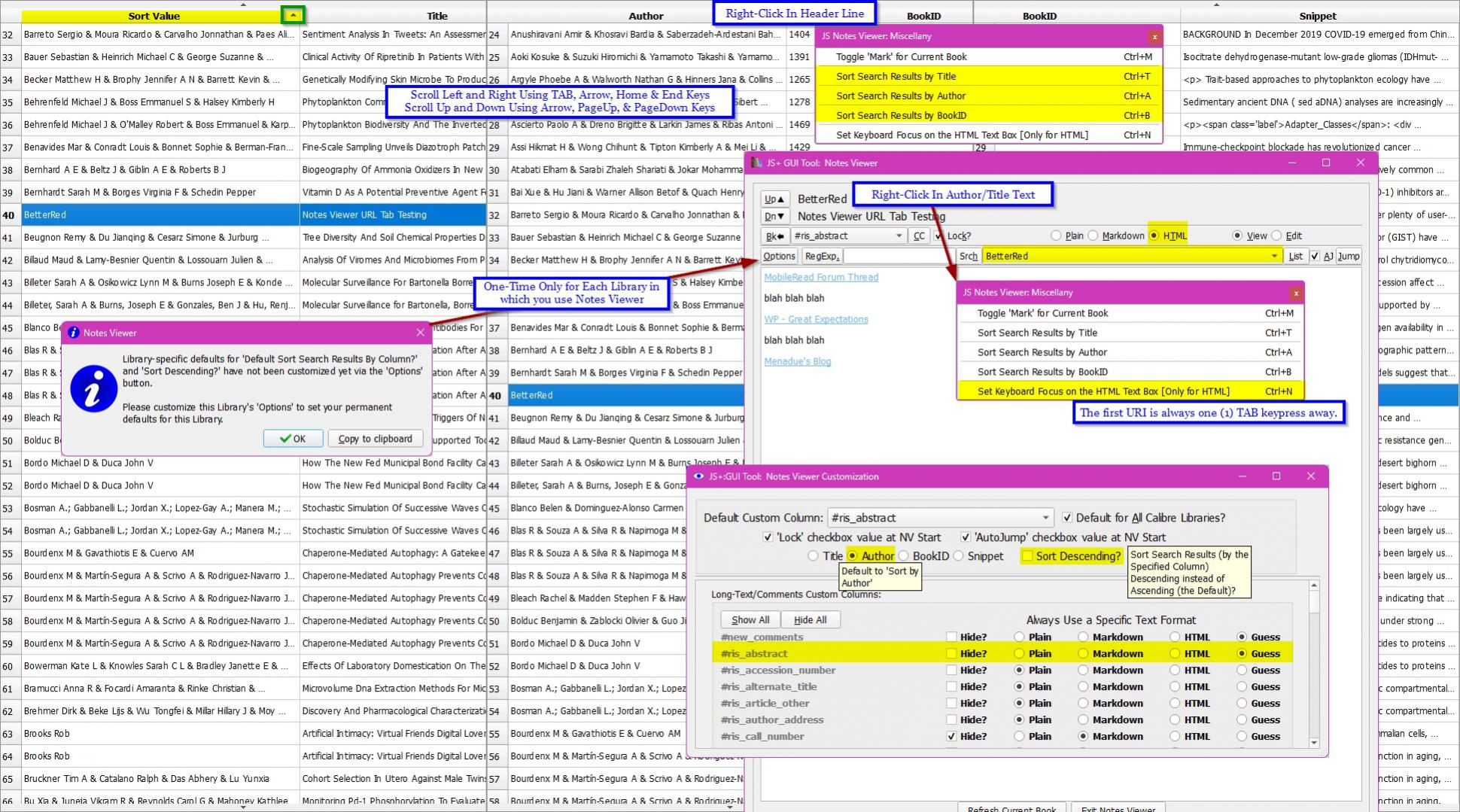Maximize the JS+ GUI Tool Notes Viewer window
Viewport: 1460px width, 812px height.
click(x=1326, y=163)
